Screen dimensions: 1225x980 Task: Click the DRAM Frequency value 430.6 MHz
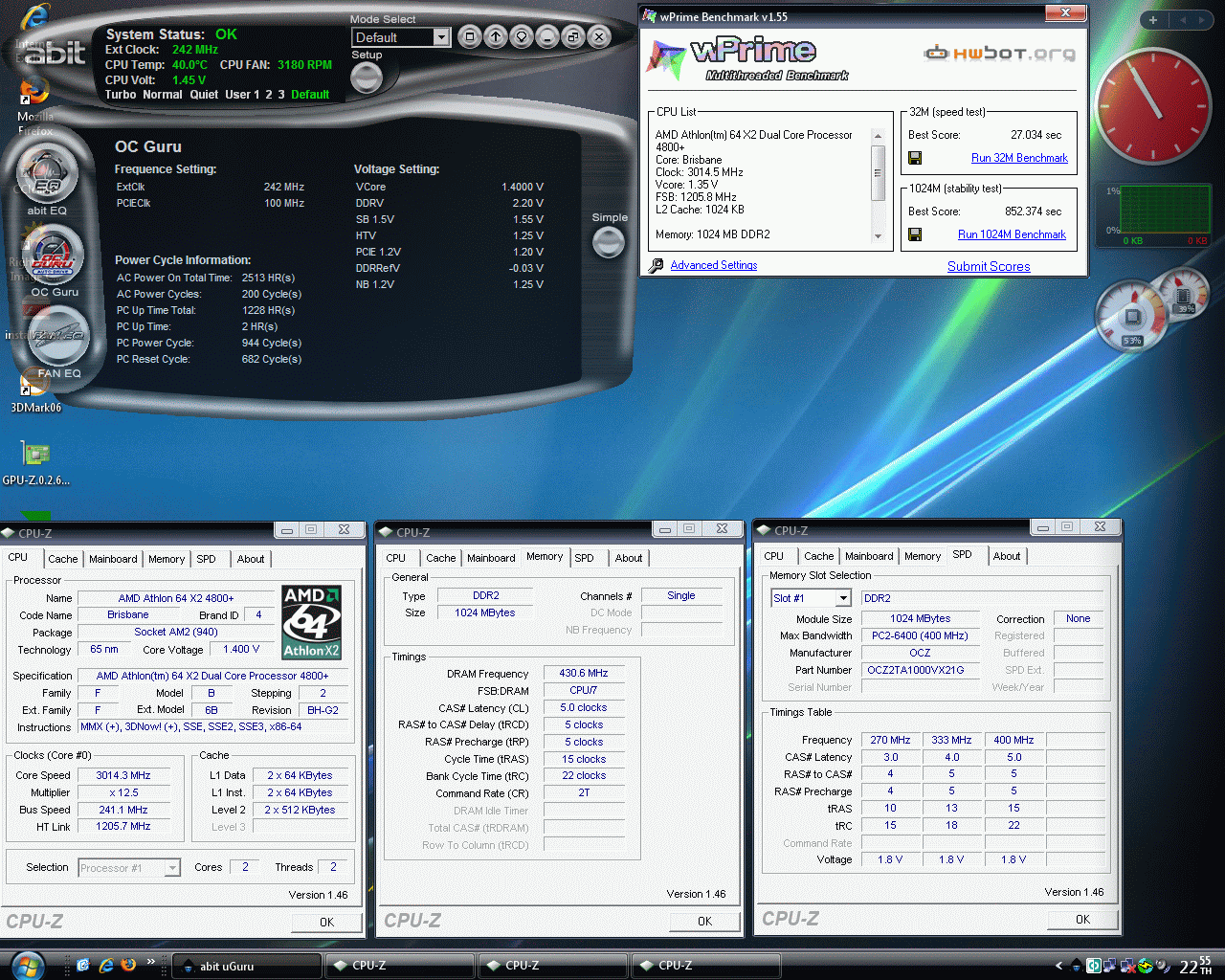pyautogui.click(x=584, y=673)
